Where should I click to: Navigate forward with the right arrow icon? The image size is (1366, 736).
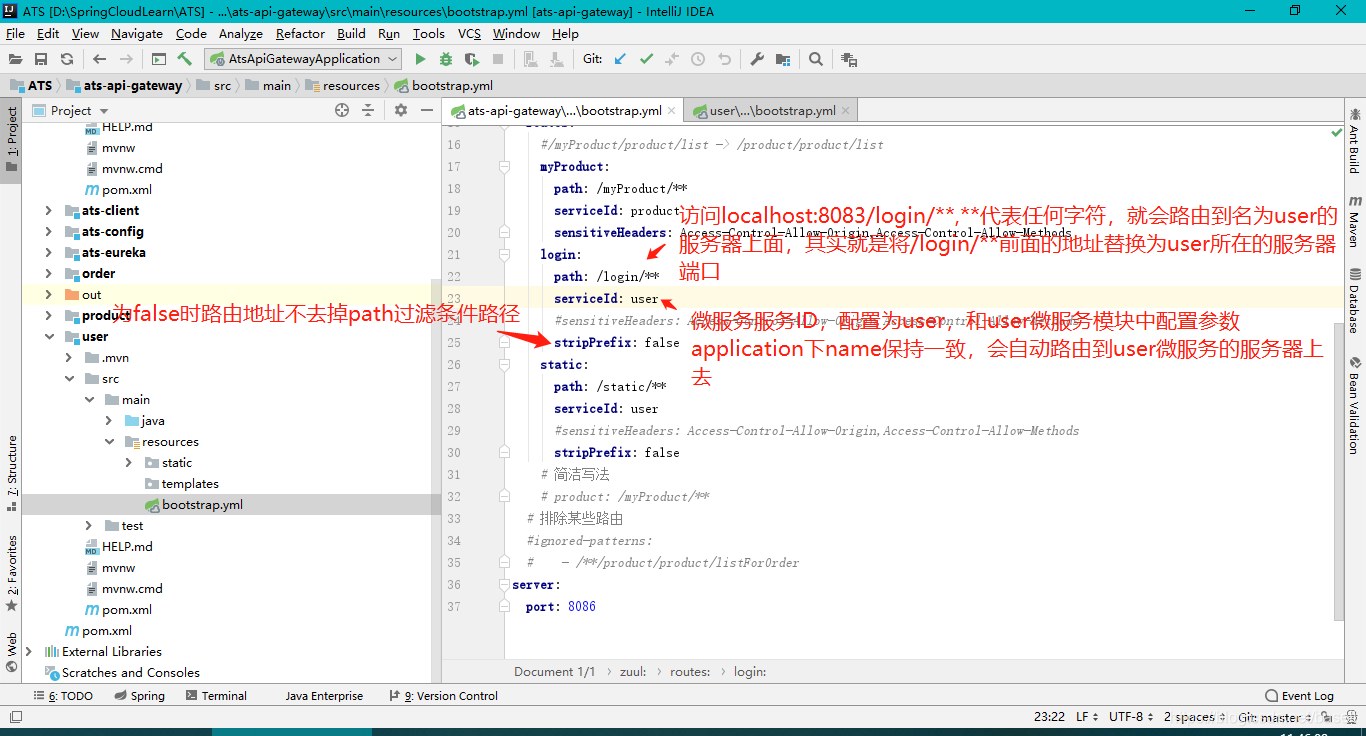pos(126,59)
